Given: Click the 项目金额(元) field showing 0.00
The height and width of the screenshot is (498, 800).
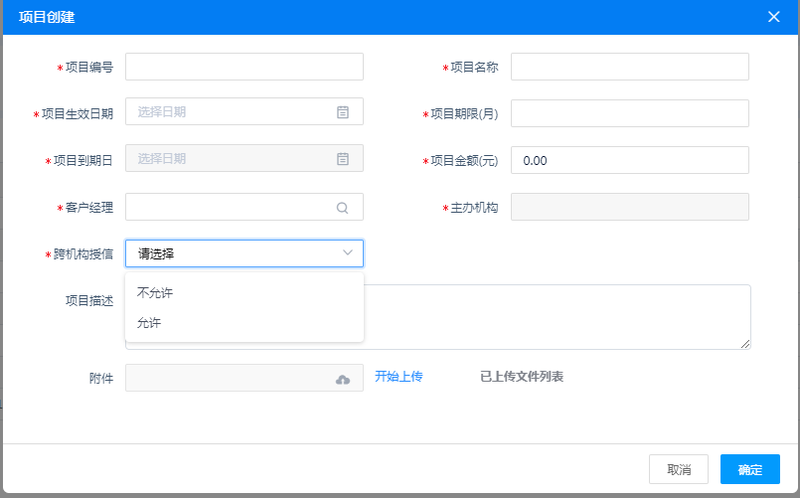Looking at the screenshot, I should 630,160.
